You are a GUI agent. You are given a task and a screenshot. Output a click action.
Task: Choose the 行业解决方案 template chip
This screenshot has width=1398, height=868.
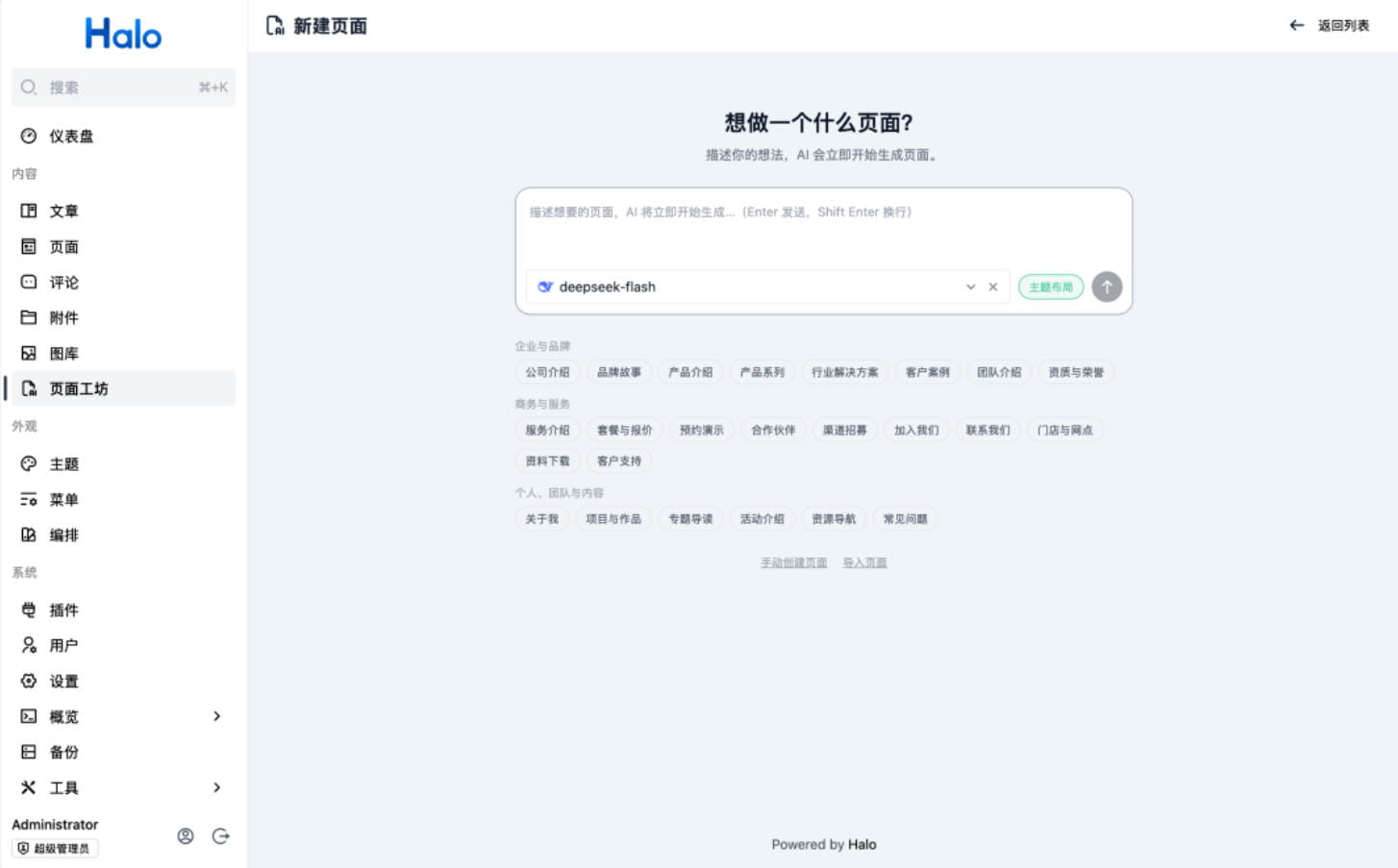tap(845, 373)
